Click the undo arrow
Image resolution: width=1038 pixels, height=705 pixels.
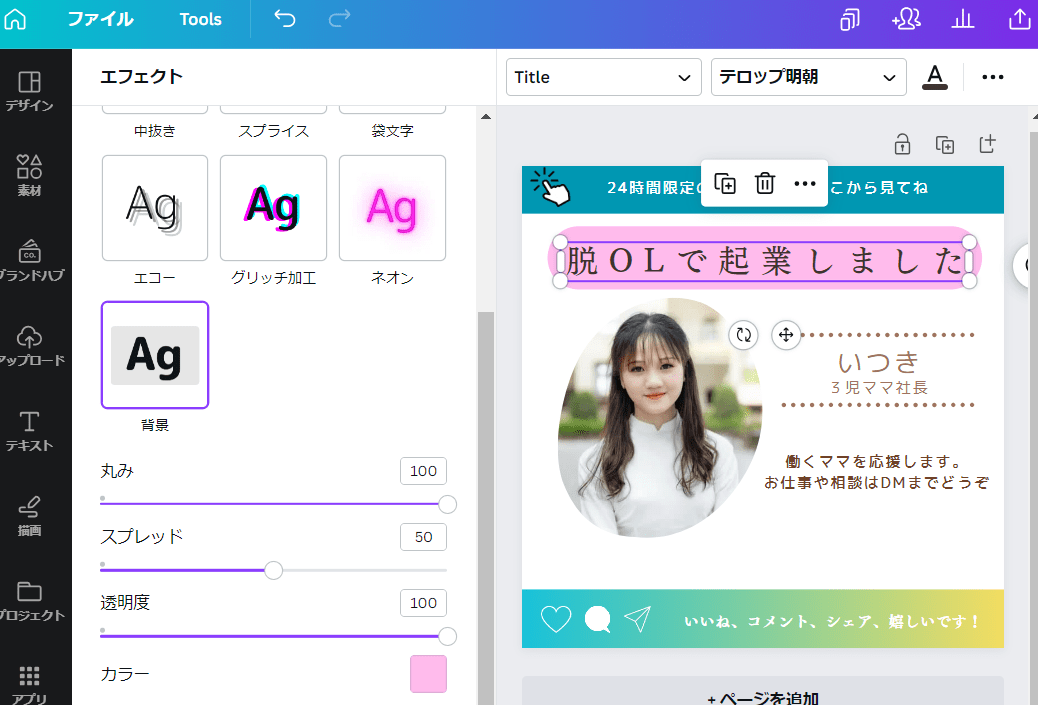[x=284, y=19]
